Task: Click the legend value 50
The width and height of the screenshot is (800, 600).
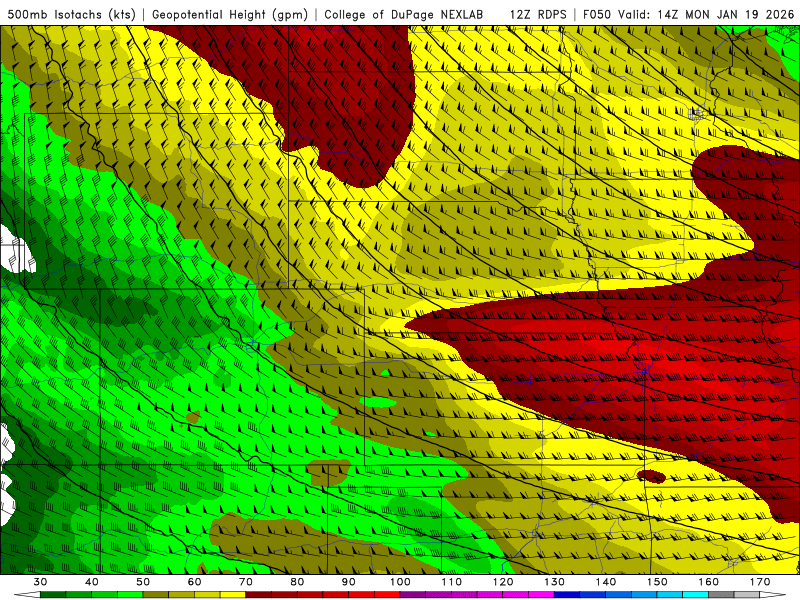Action: click(x=143, y=581)
